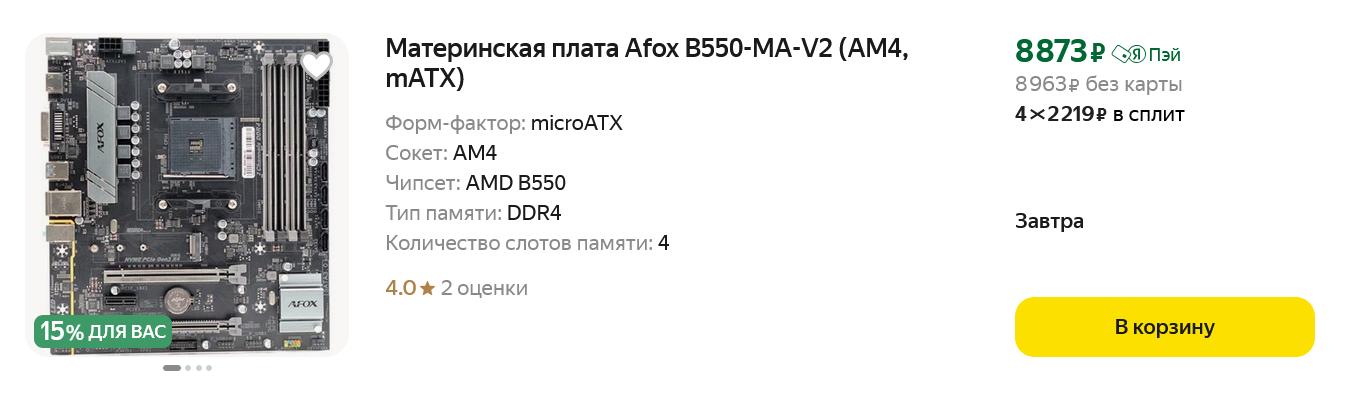This screenshot has width=1366, height=406.
Task: Click the Yandex Pay icon beside the price
Action: 1128,54
